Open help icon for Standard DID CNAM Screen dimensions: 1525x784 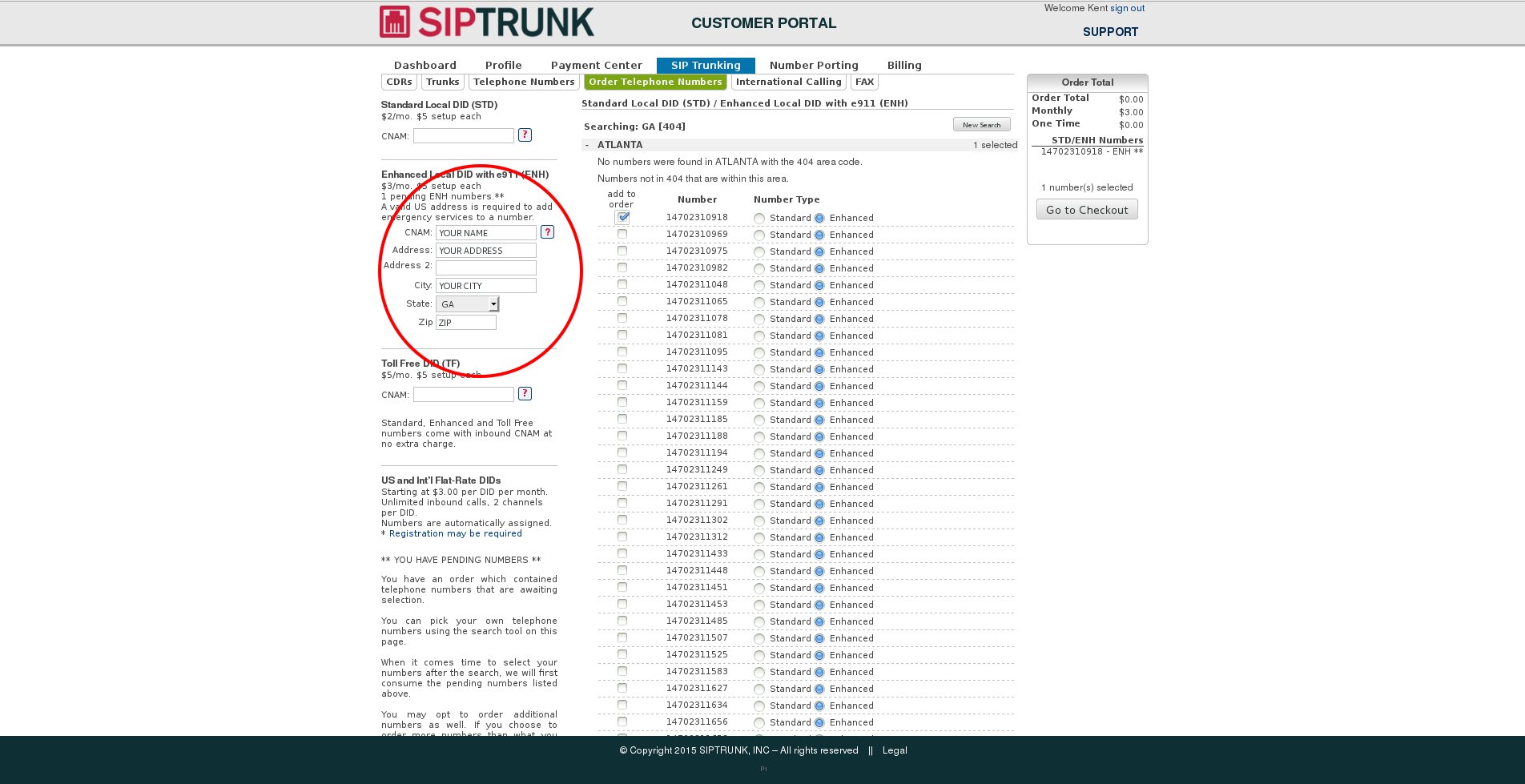(525, 135)
